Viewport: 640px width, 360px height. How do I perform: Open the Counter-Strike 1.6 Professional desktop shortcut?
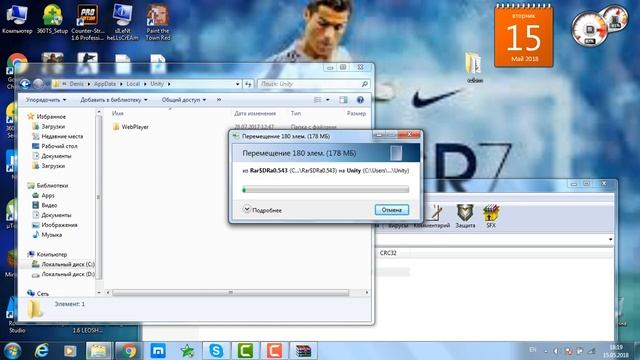87,22
